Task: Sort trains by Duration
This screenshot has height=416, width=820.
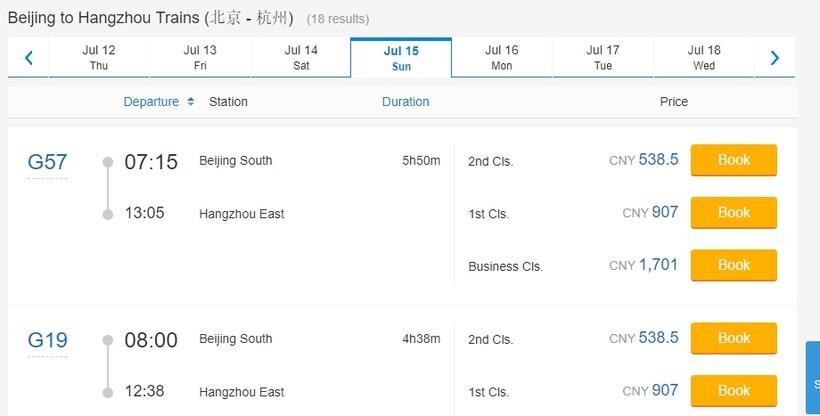Action: [x=405, y=102]
